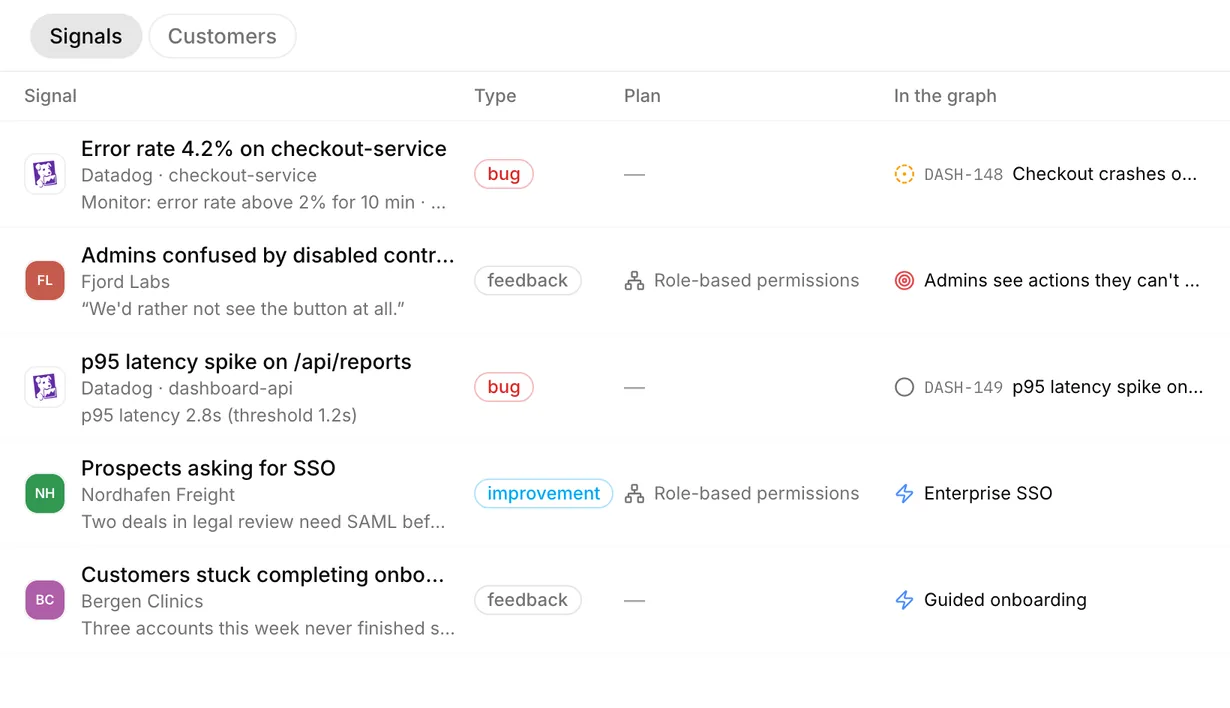Click hierarchy icon in Prospects asking for SSO row
Viewport: 1230px width, 708px height.
click(x=634, y=494)
